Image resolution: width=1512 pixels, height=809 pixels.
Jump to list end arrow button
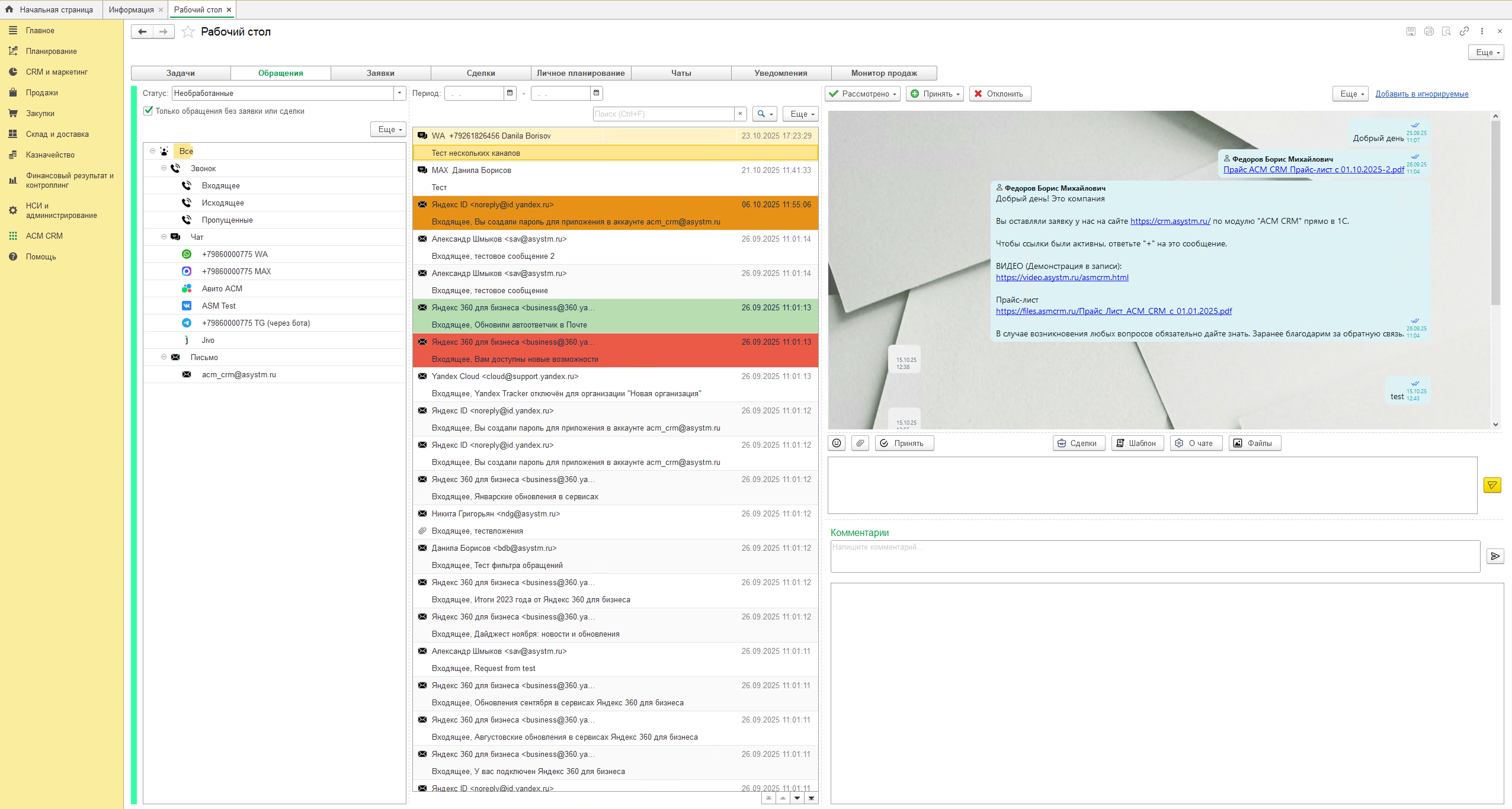811,798
